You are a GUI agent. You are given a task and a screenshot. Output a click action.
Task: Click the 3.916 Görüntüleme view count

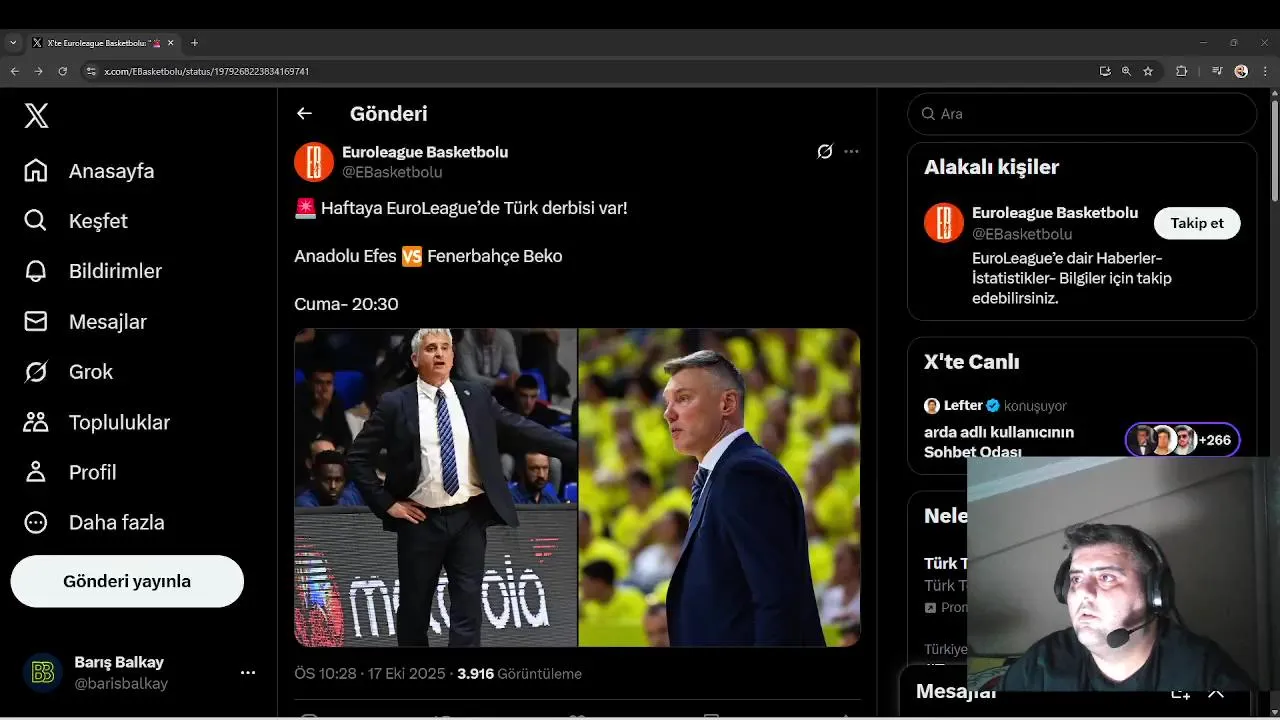[519, 674]
